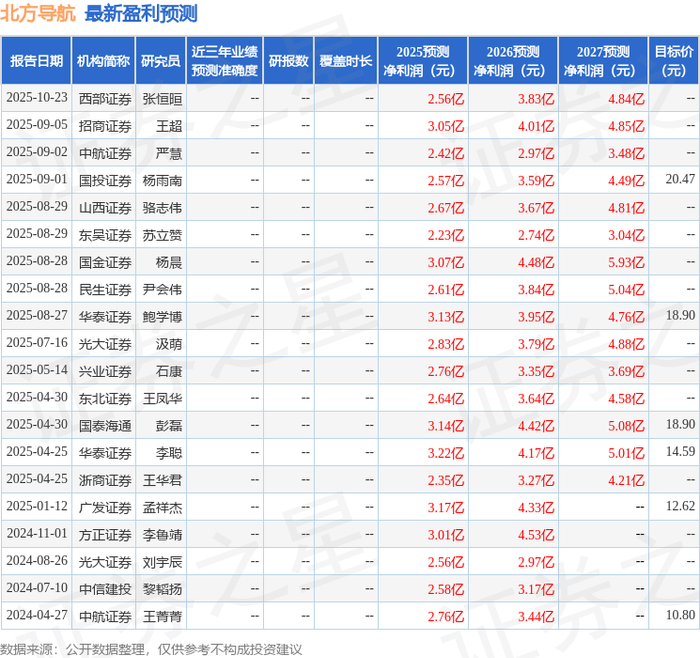Screen dimensions: 700x658
Task: Click analyst 骆志伟
Action: pos(162,208)
